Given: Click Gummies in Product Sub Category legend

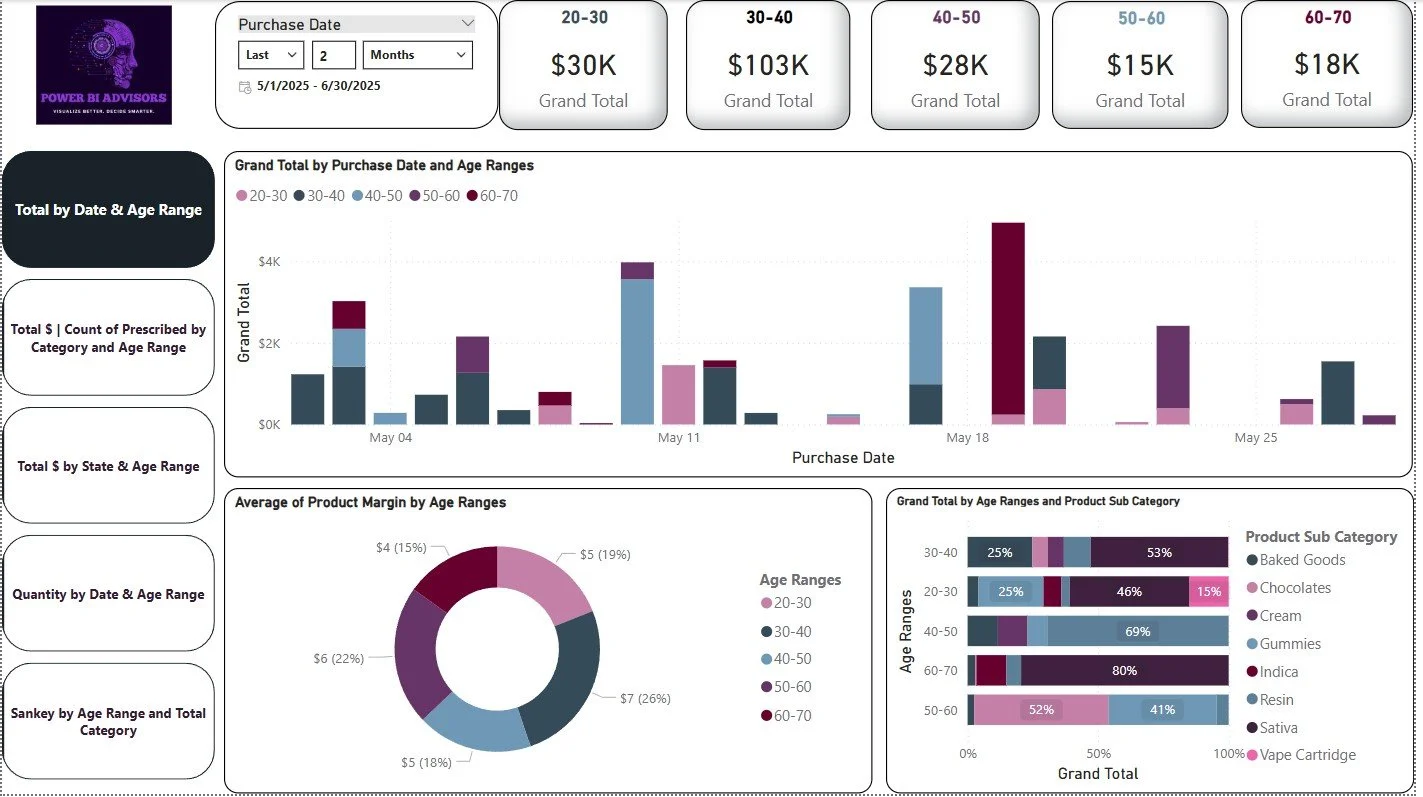Looking at the screenshot, I should click(x=1283, y=644).
